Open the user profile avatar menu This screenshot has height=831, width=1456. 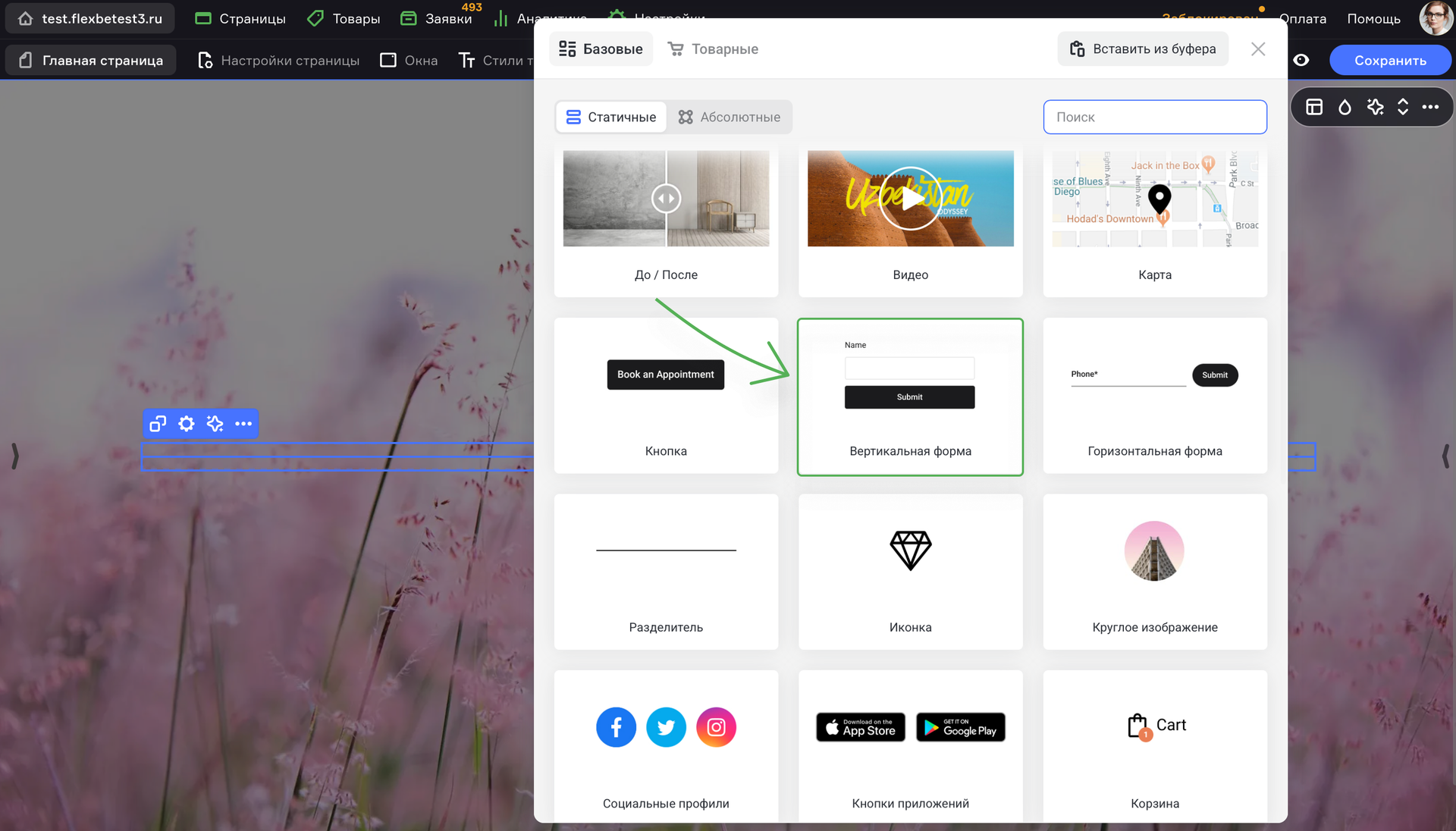coord(1436,18)
